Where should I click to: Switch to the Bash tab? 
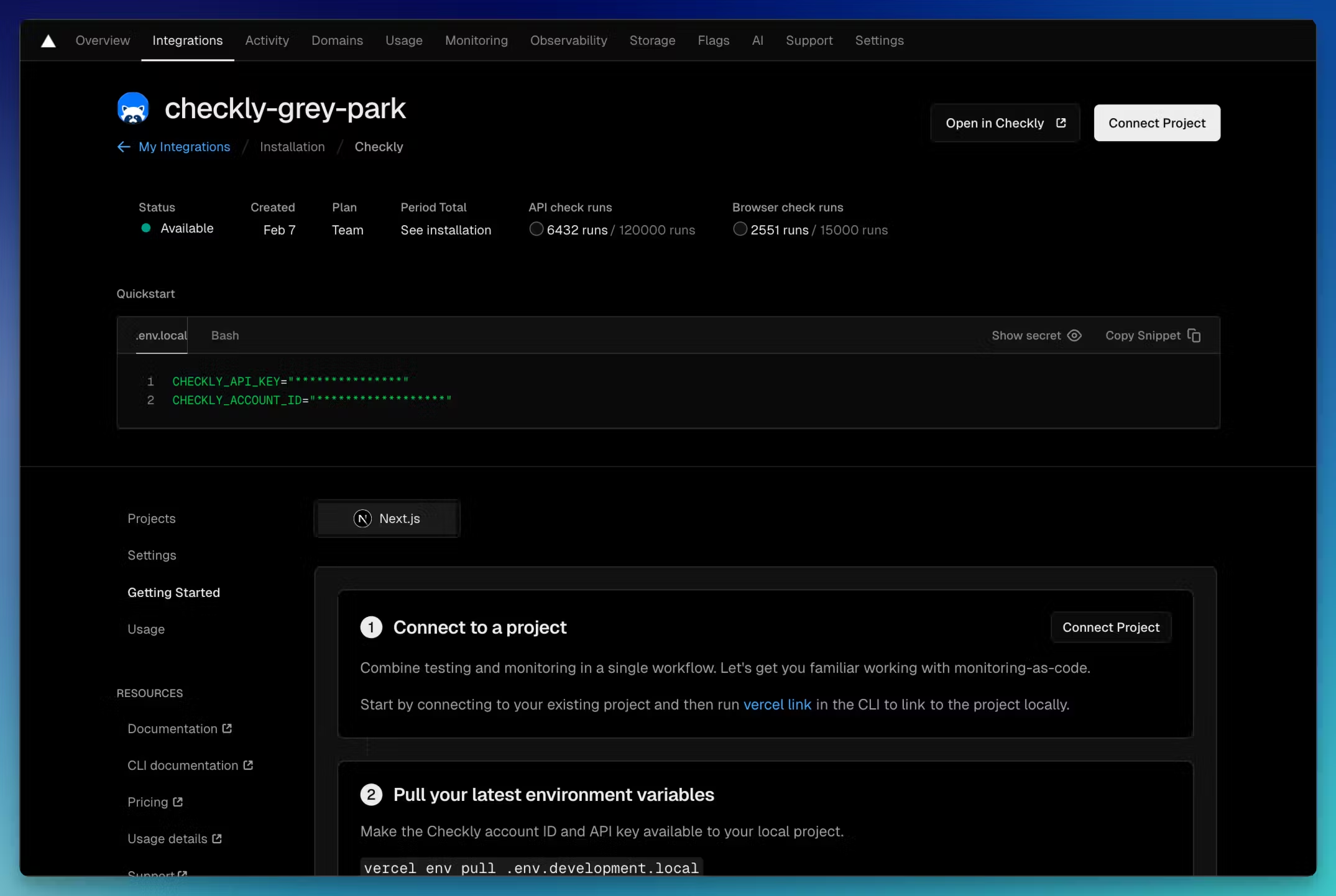point(225,335)
